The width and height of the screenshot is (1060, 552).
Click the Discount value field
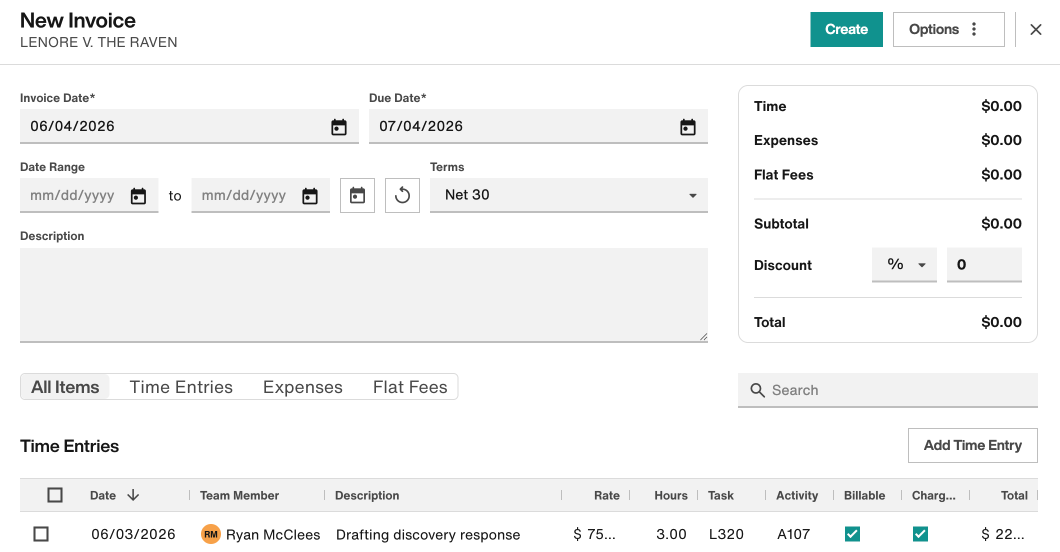coord(984,265)
